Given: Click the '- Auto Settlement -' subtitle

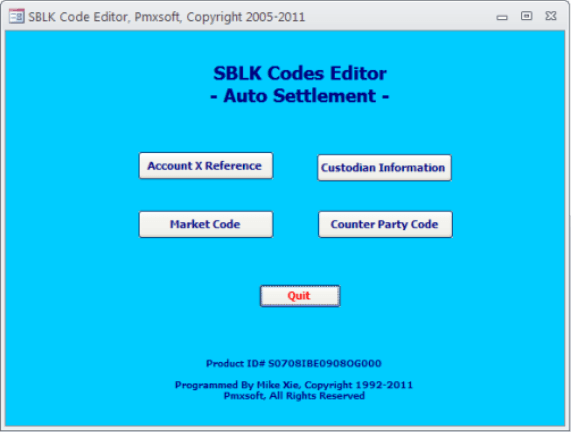Looking at the screenshot, I should (300, 96).
